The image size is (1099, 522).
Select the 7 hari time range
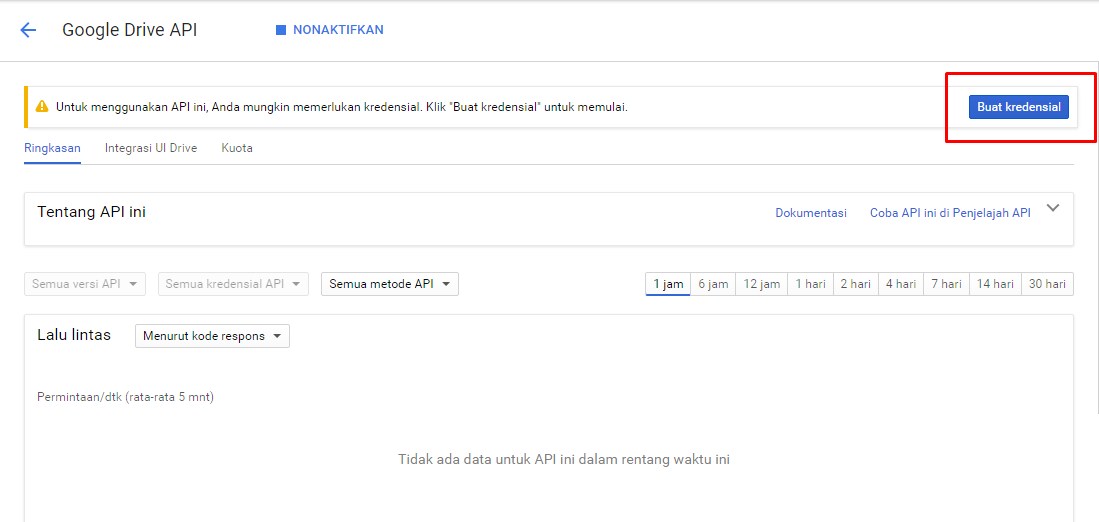pos(946,284)
